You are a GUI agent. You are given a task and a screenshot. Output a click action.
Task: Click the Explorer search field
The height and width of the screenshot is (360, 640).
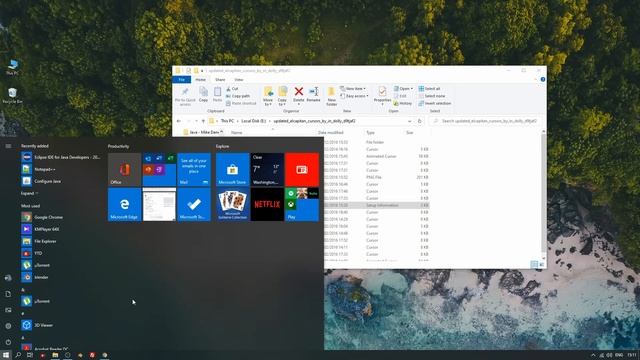[x=485, y=121]
